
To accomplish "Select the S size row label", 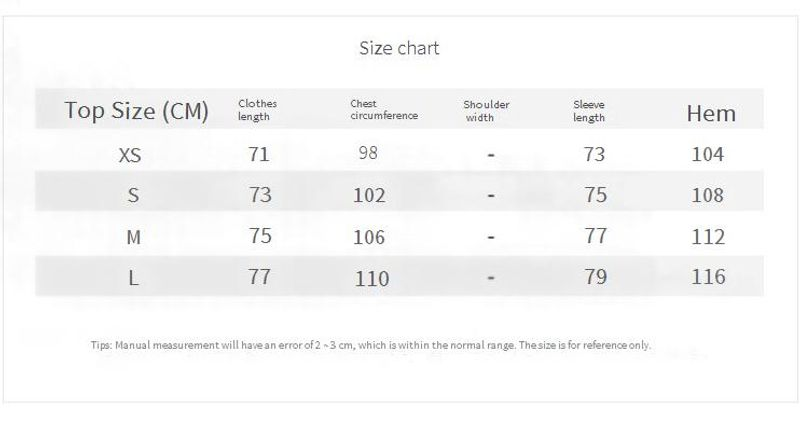I will pos(132,195).
